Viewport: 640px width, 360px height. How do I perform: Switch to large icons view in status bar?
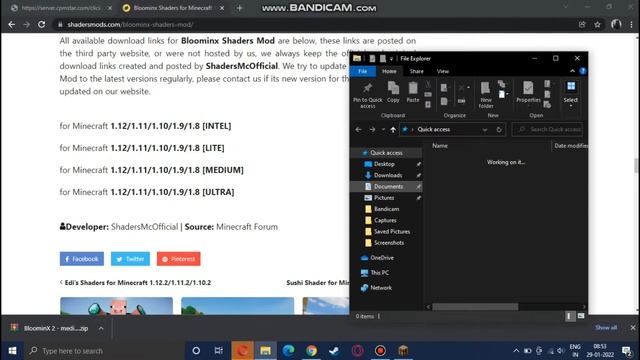pyautogui.click(x=581, y=316)
